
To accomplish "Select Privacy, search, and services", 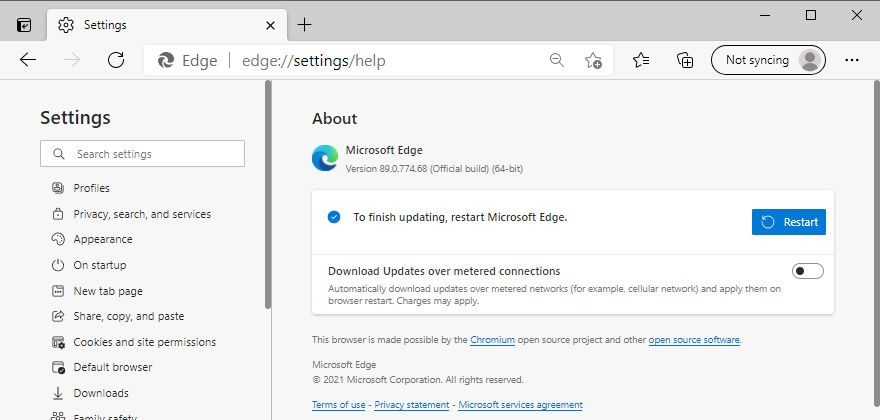I will [142, 214].
